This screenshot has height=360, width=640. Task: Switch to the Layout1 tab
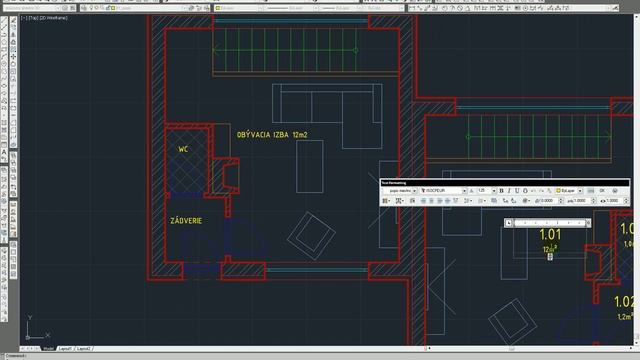point(65,349)
